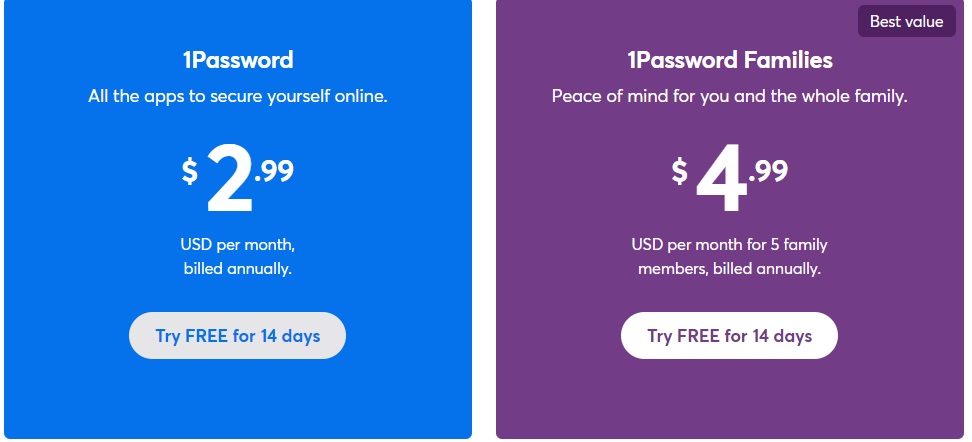
Task: Start the 1Password Families 14-day free trial
Action: pos(729,335)
